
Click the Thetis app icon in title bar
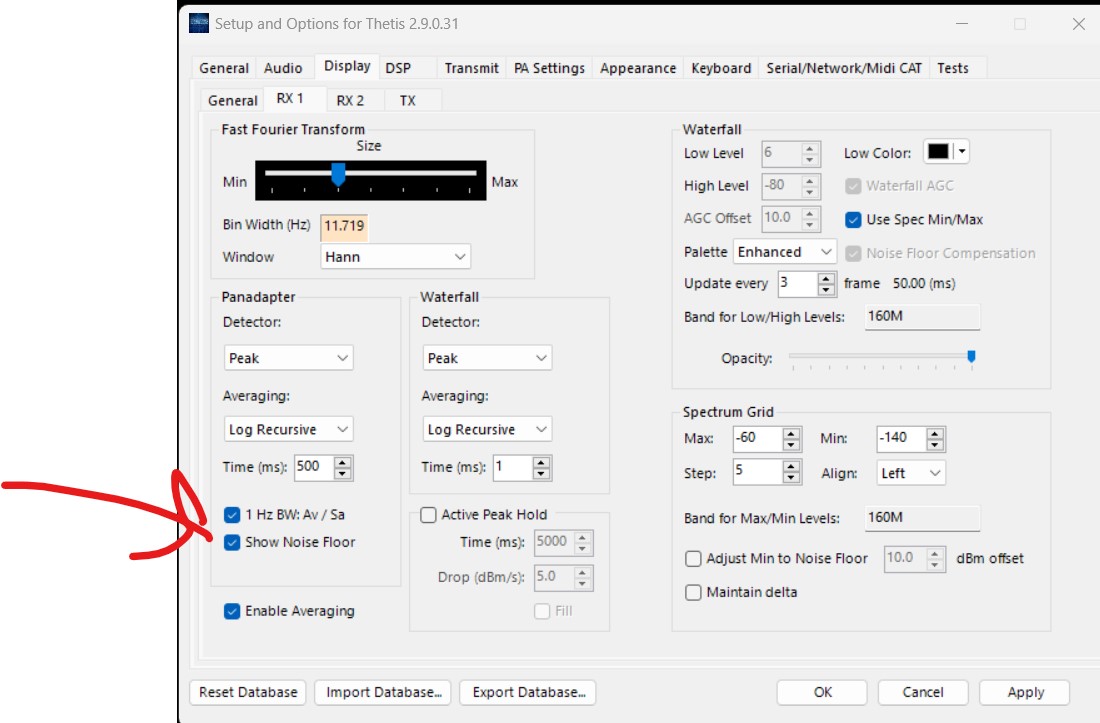tap(199, 24)
